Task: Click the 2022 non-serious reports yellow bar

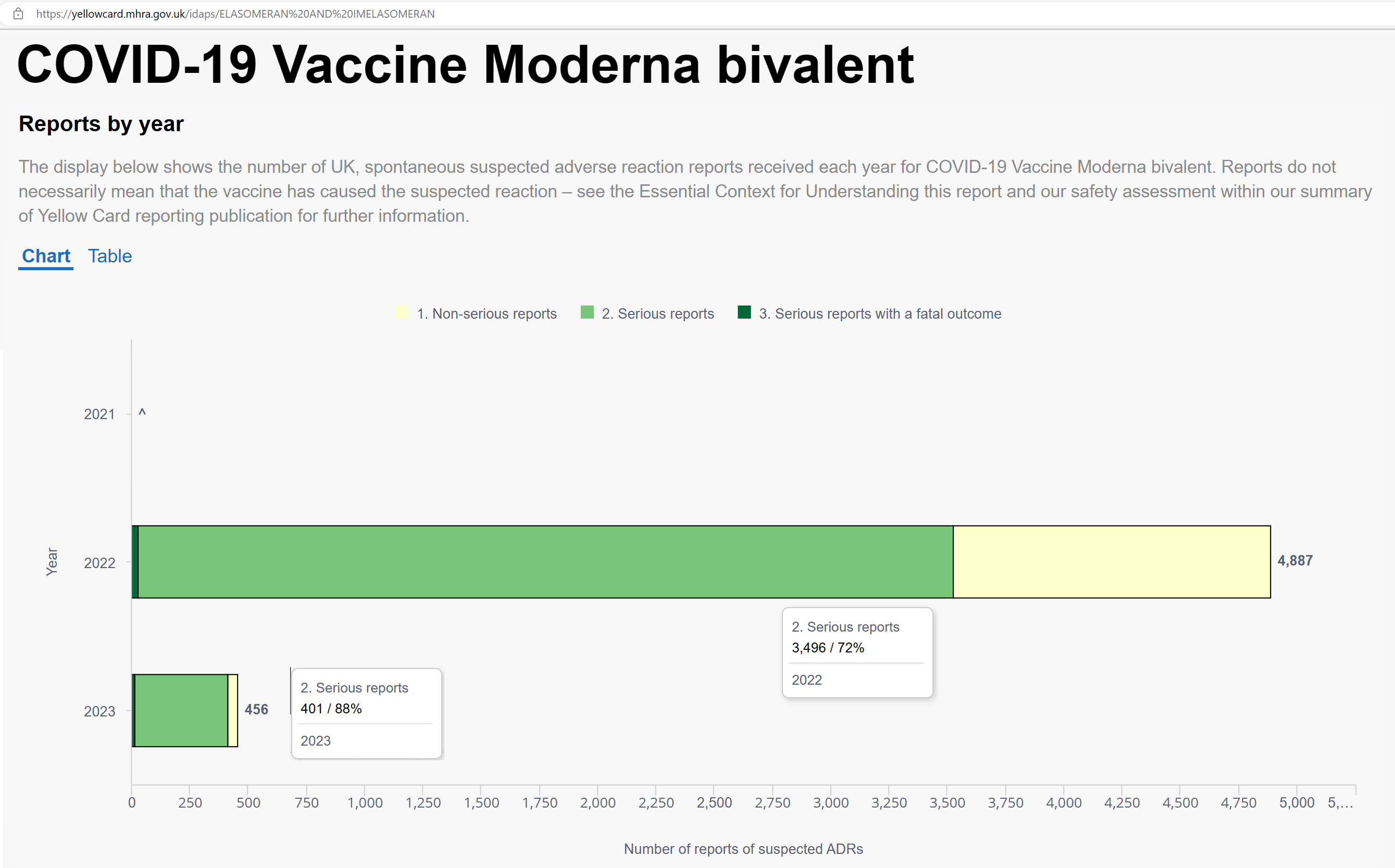Action: [x=1112, y=562]
